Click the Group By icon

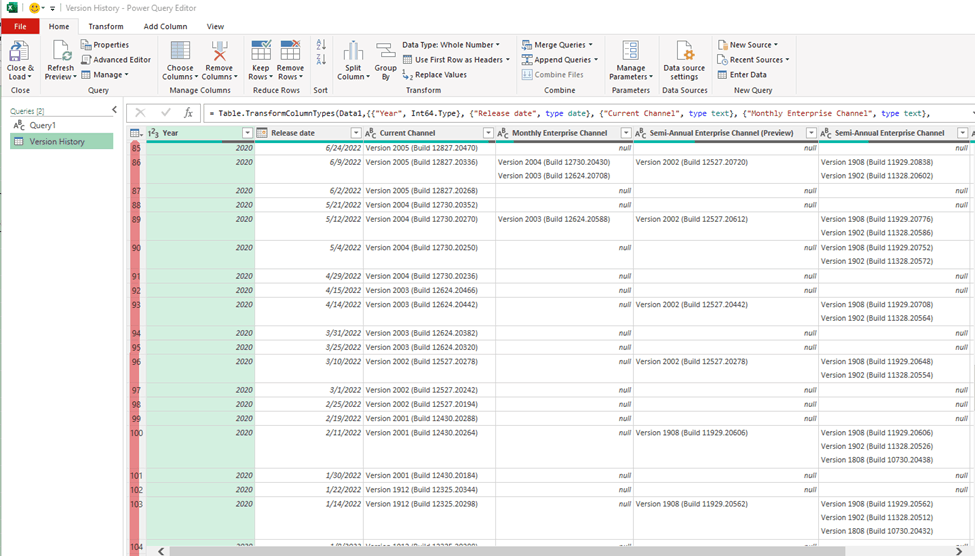pos(386,51)
